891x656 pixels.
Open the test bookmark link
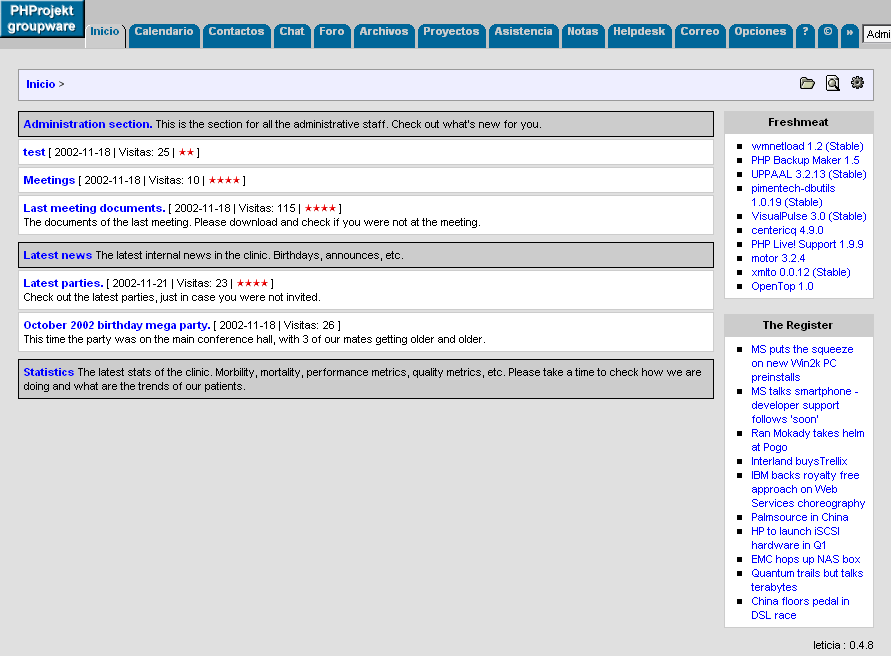34,152
